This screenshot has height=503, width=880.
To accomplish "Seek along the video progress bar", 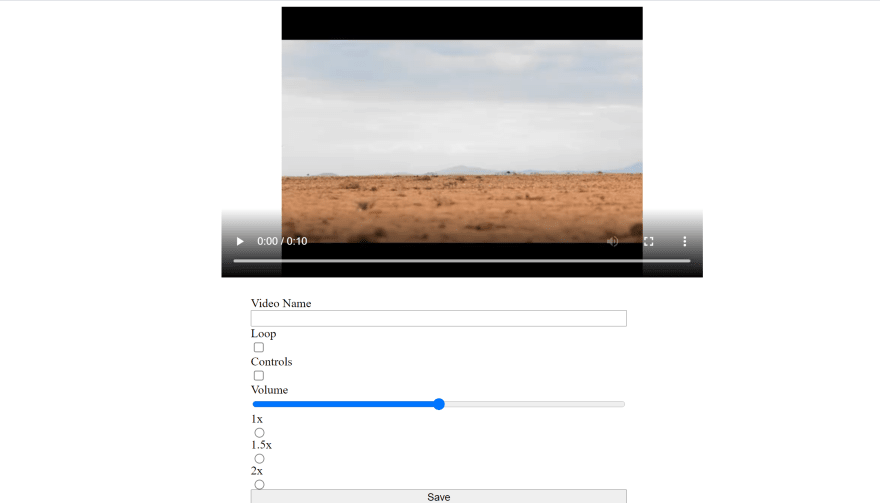I will point(462,261).
